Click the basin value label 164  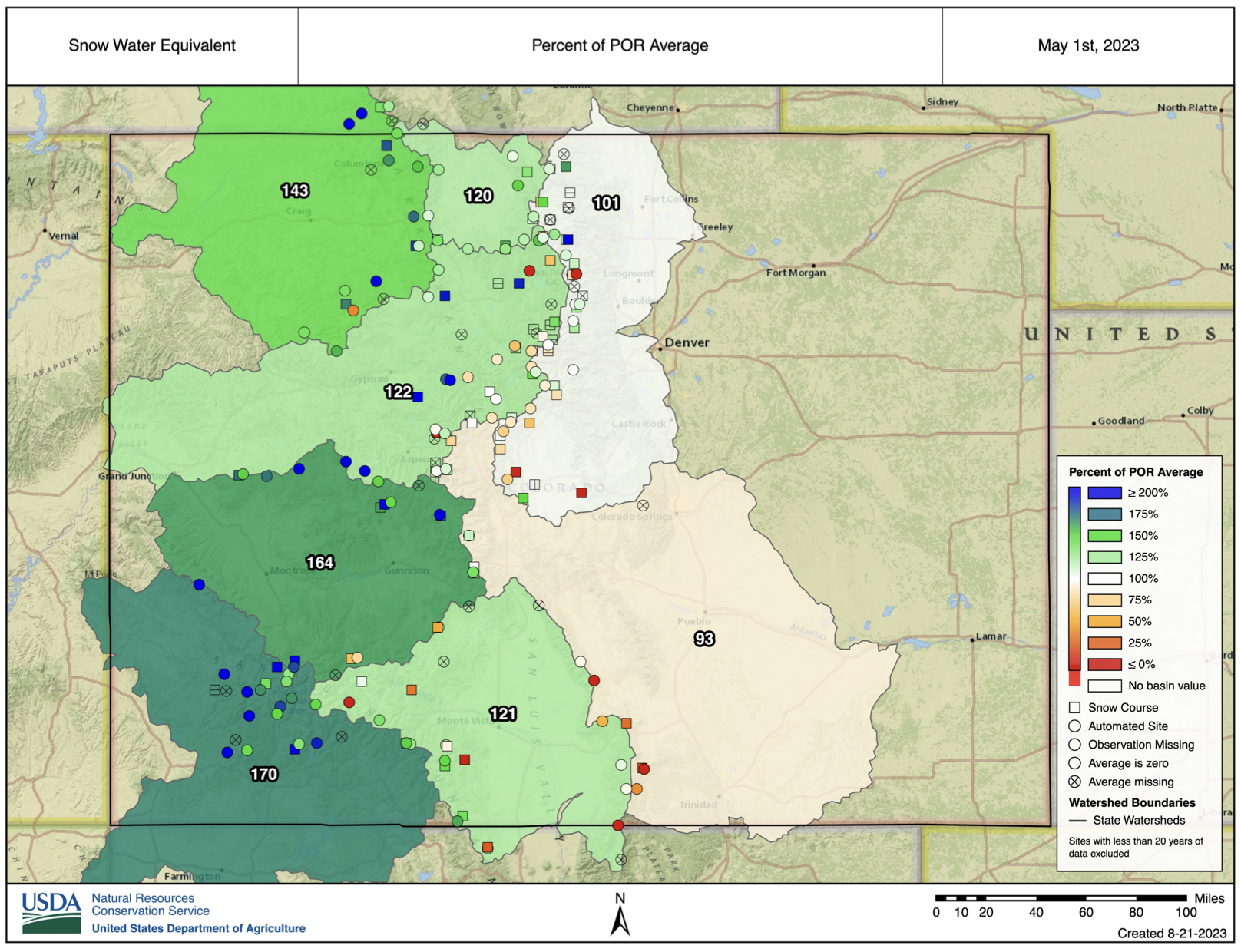pyautogui.click(x=319, y=563)
